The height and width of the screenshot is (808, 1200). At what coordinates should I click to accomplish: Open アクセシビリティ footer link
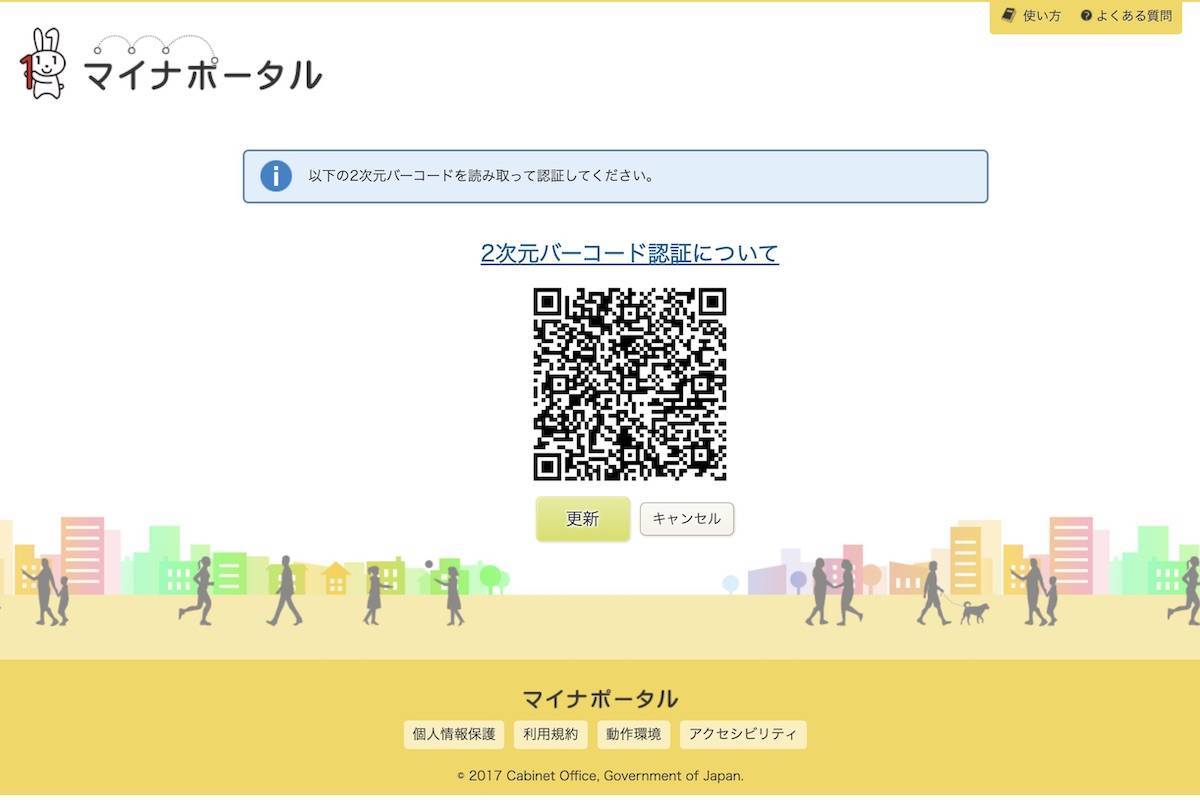point(743,734)
